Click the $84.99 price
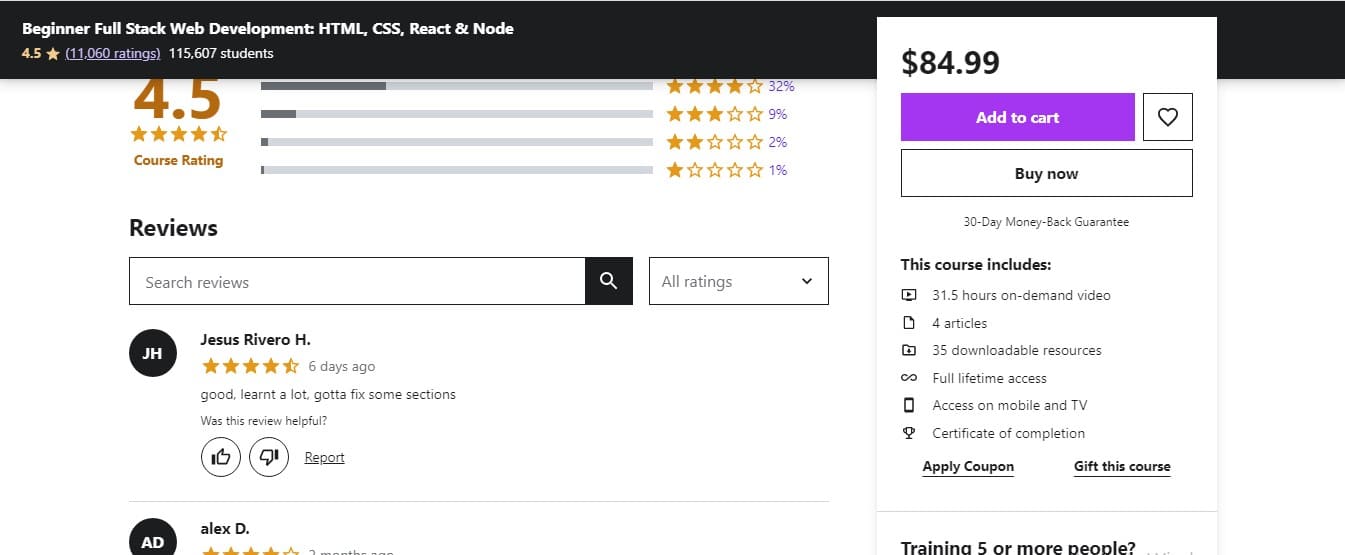The width and height of the screenshot is (1345, 555). click(x=950, y=62)
